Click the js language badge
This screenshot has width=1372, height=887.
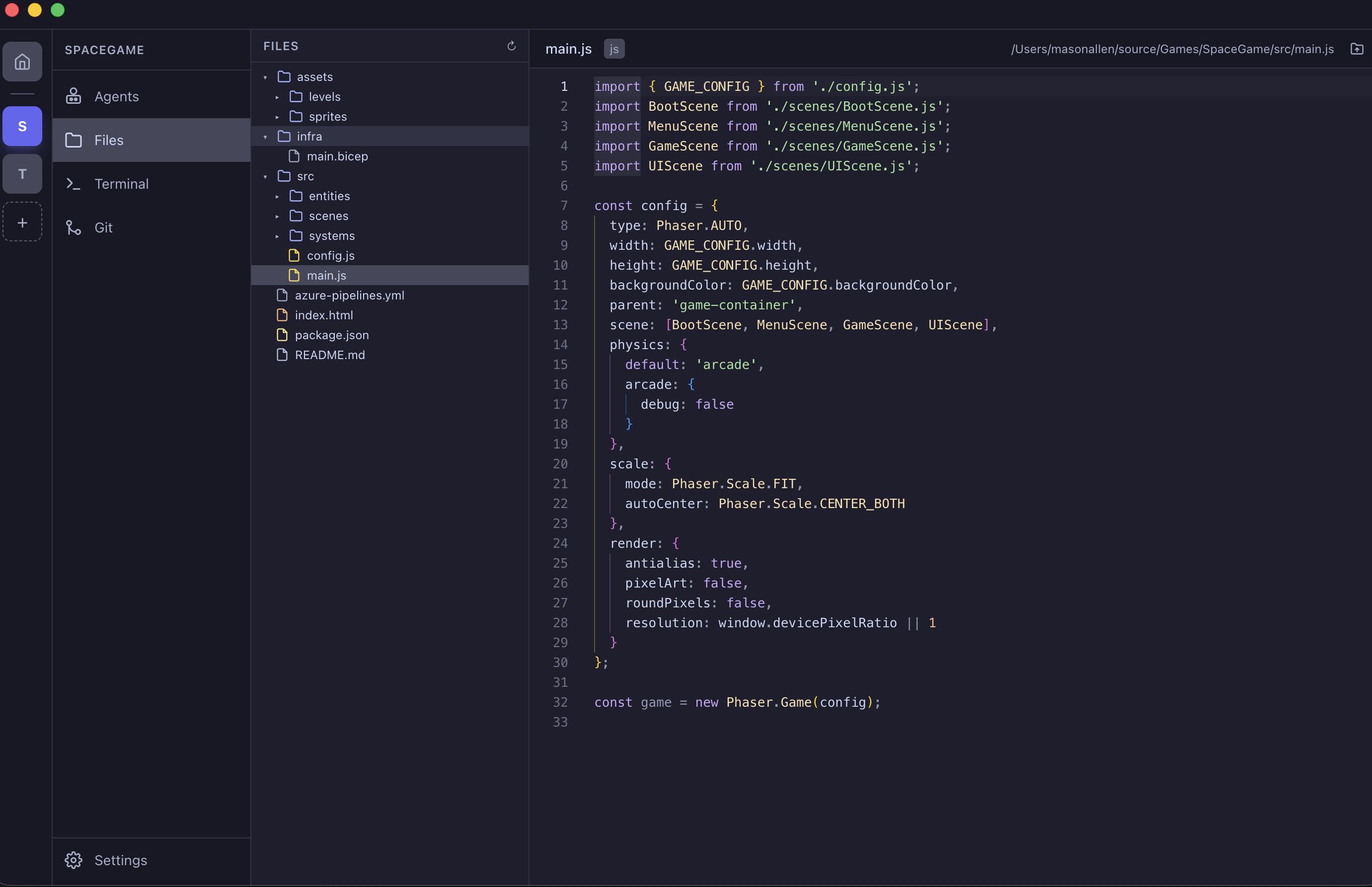tap(613, 48)
